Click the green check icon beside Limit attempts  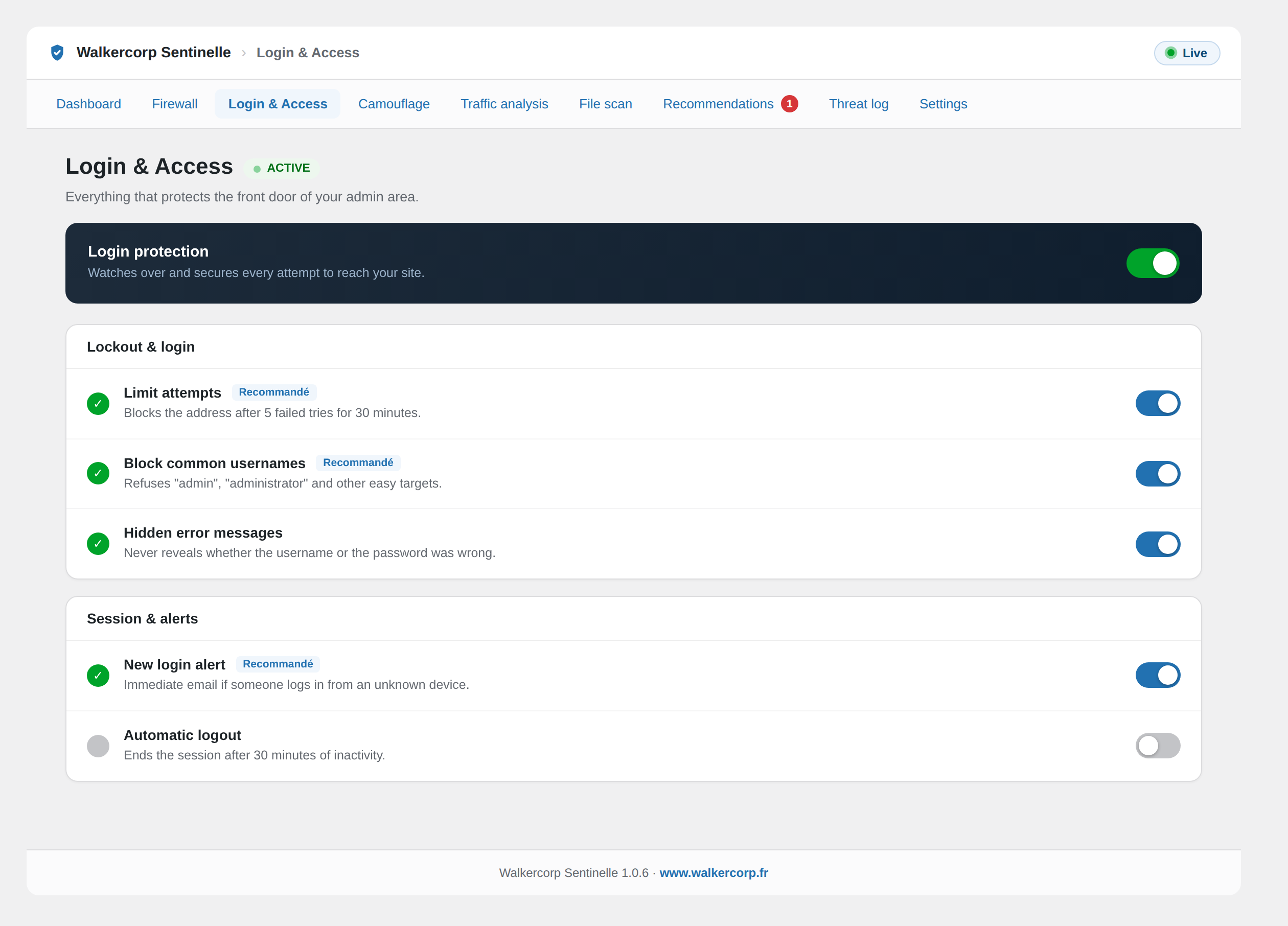click(98, 404)
